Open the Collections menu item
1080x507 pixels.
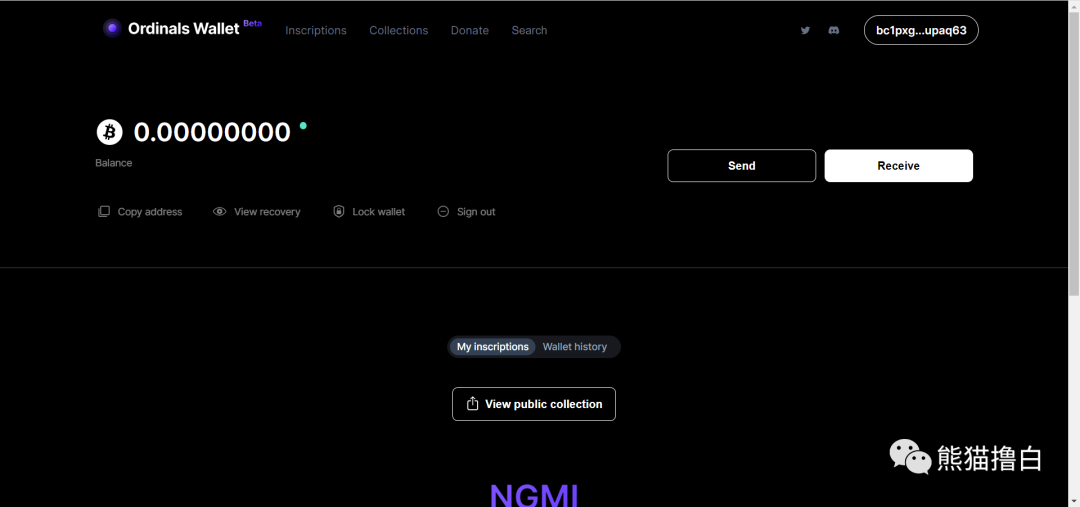point(398,30)
